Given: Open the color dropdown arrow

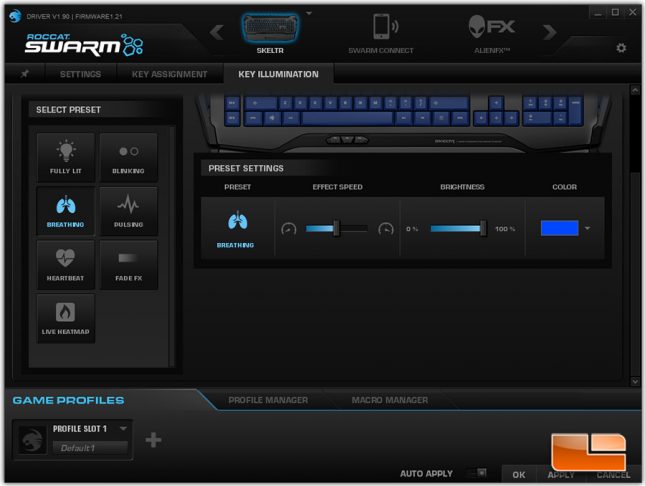Looking at the screenshot, I should click(588, 228).
